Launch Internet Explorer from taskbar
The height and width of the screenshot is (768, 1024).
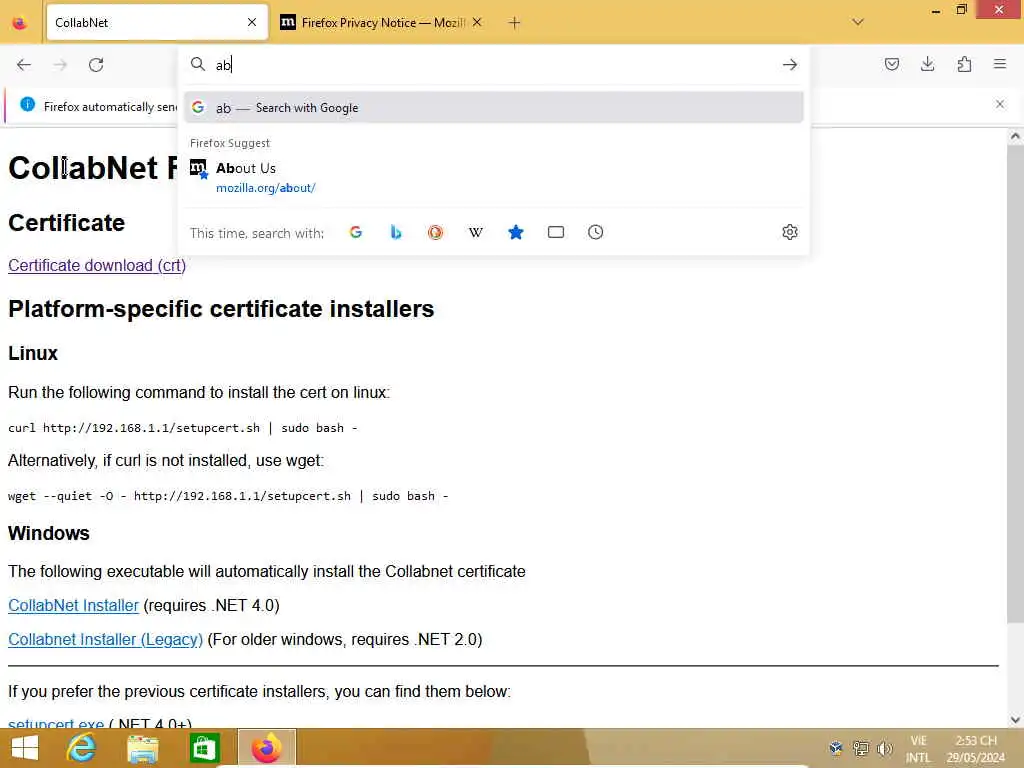point(82,748)
